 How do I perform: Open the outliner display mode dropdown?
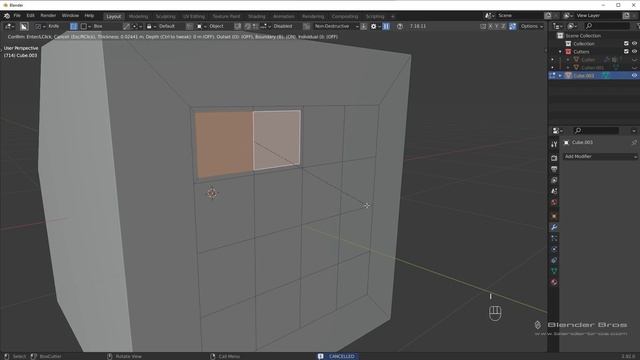click(x=572, y=26)
